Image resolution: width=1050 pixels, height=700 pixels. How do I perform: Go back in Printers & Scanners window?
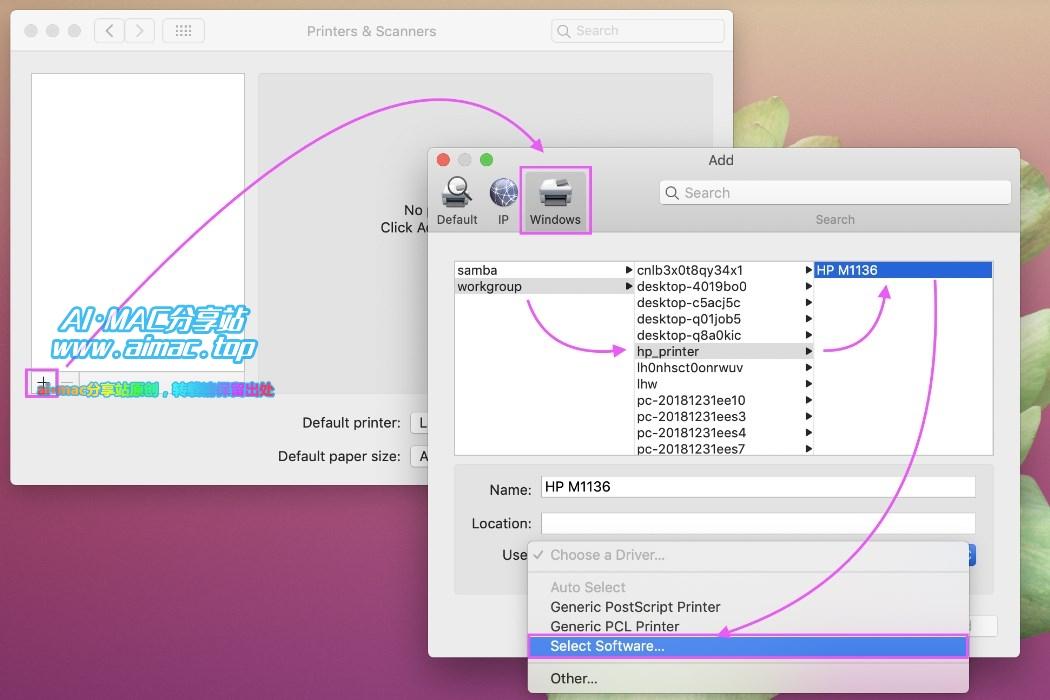pyautogui.click(x=109, y=31)
